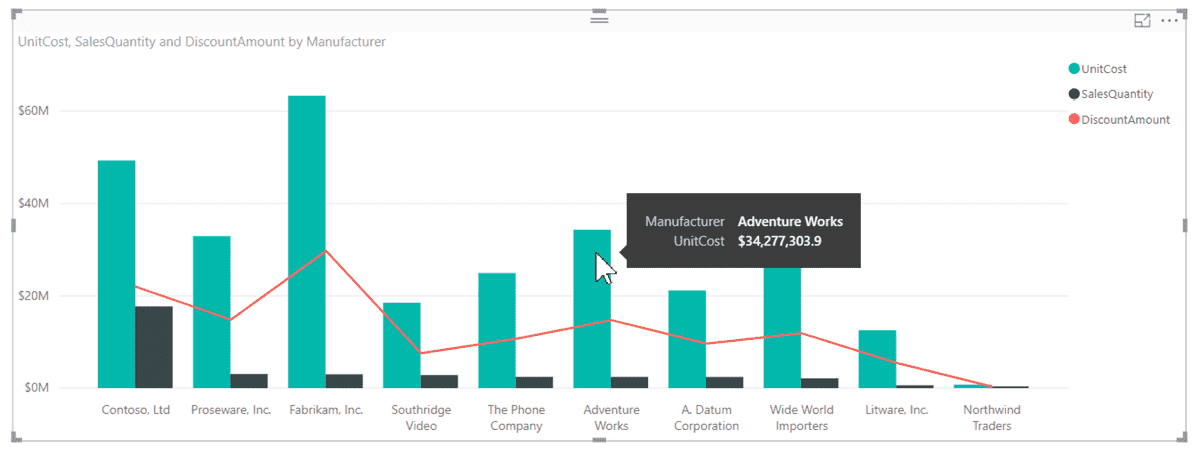
Task: Click the Focus mode icon
Action: click(1142, 20)
